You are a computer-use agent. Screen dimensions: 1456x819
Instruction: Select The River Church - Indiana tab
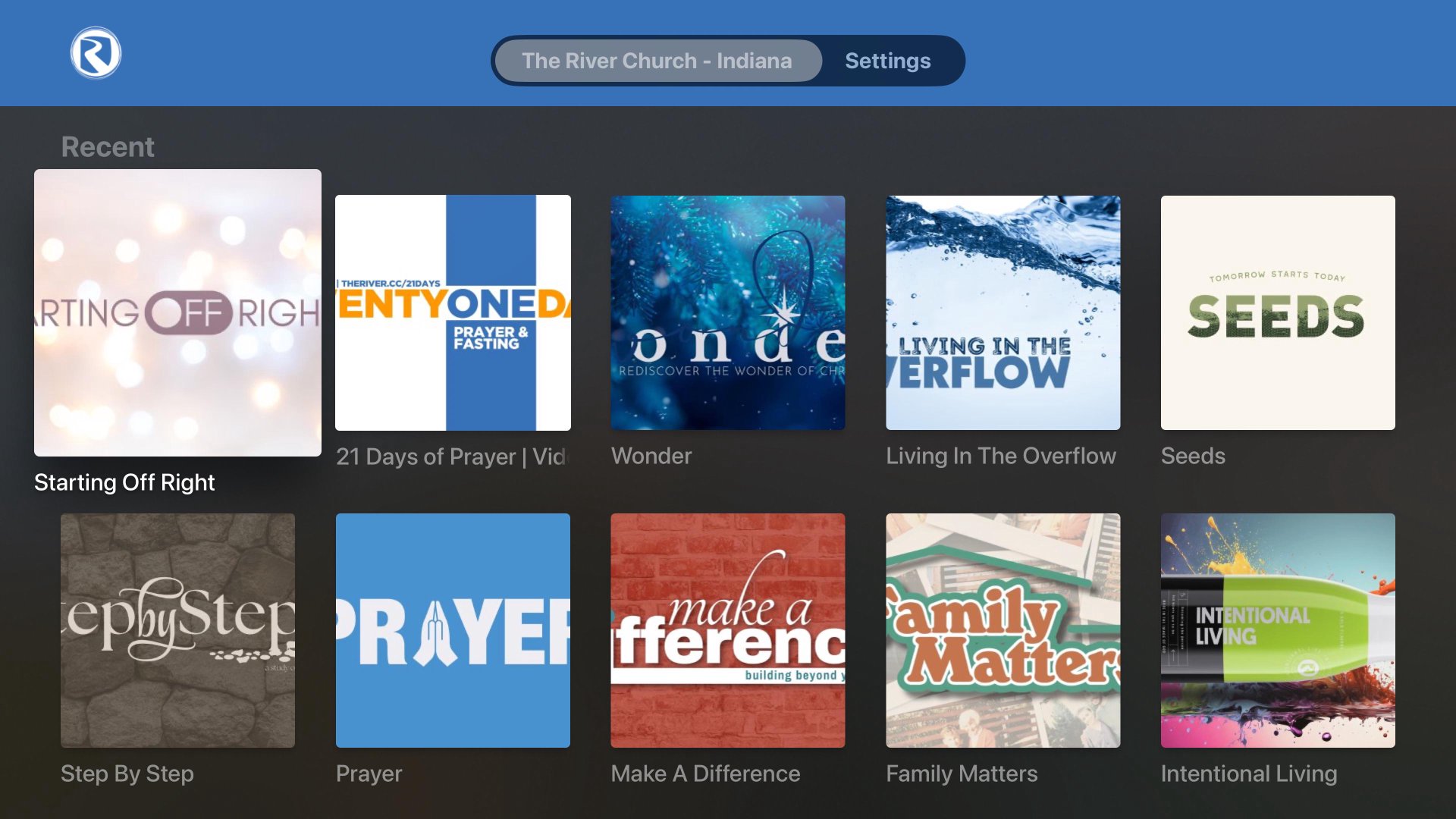pyautogui.click(x=657, y=61)
